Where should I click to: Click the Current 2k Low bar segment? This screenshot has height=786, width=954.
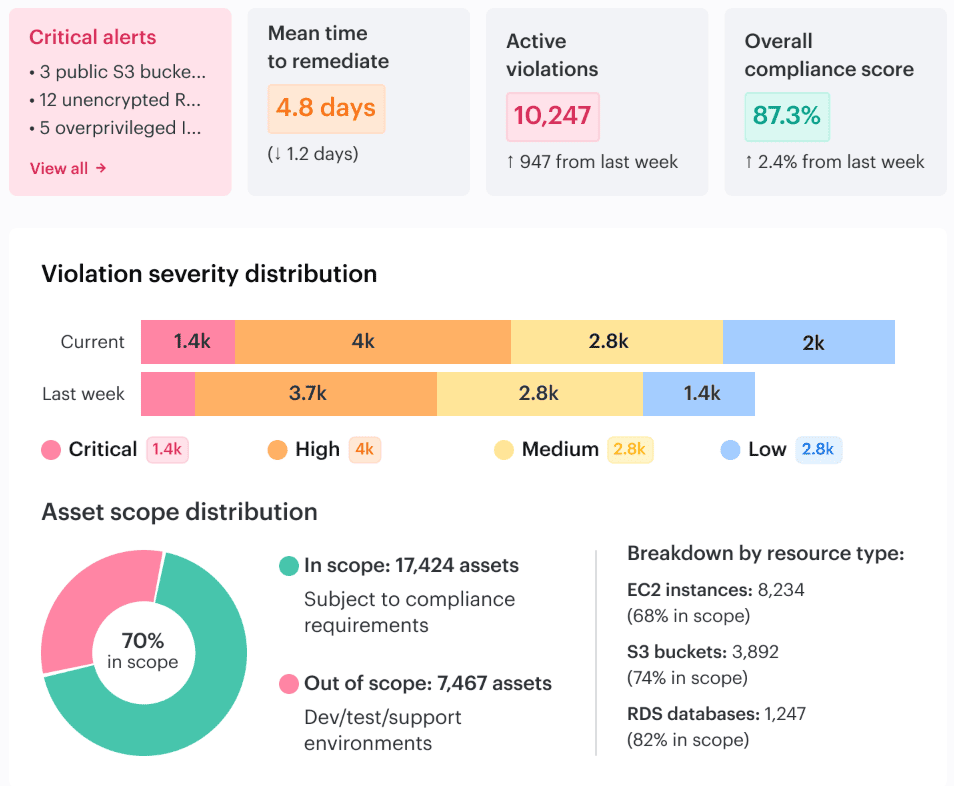809,342
